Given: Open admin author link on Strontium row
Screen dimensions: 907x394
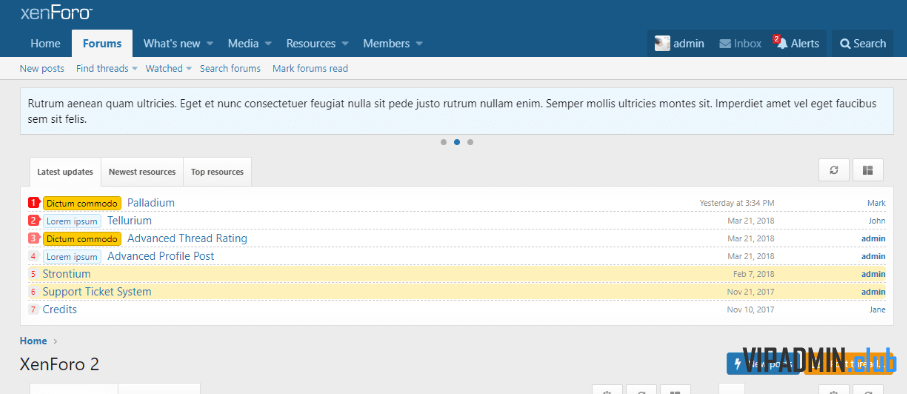Looking at the screenshot, I should tap(873, 274).
